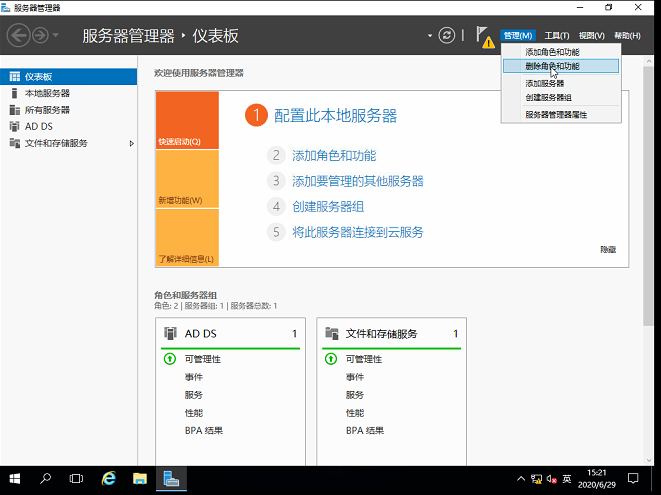Screen dimensions: 661x495
Task: Expand the 文件和存储服务 sidebar arrow
Action: [x=132, y=143]
